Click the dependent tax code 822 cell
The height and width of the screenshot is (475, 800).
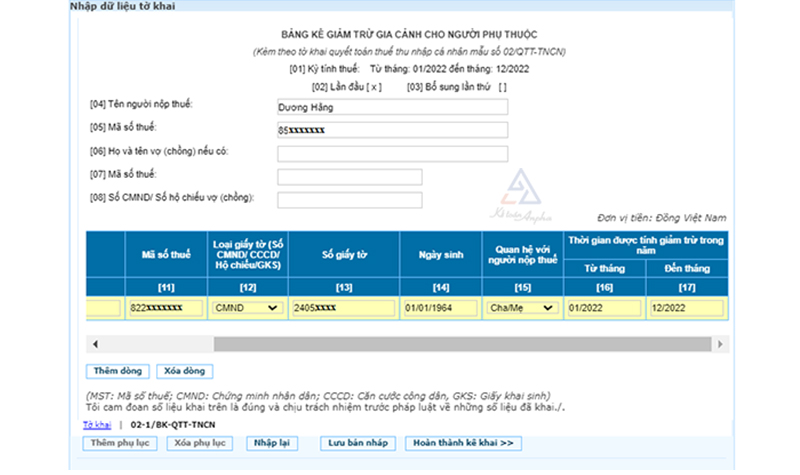[x=166, y=308]
